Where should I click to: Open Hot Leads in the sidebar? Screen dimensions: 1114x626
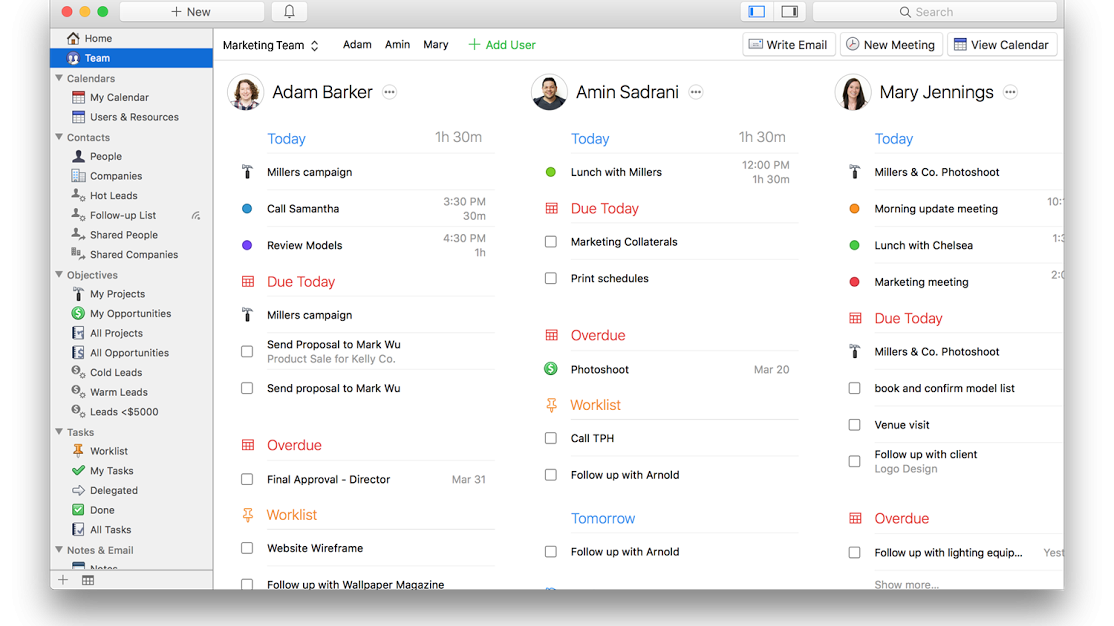click(x=113, y=196)
